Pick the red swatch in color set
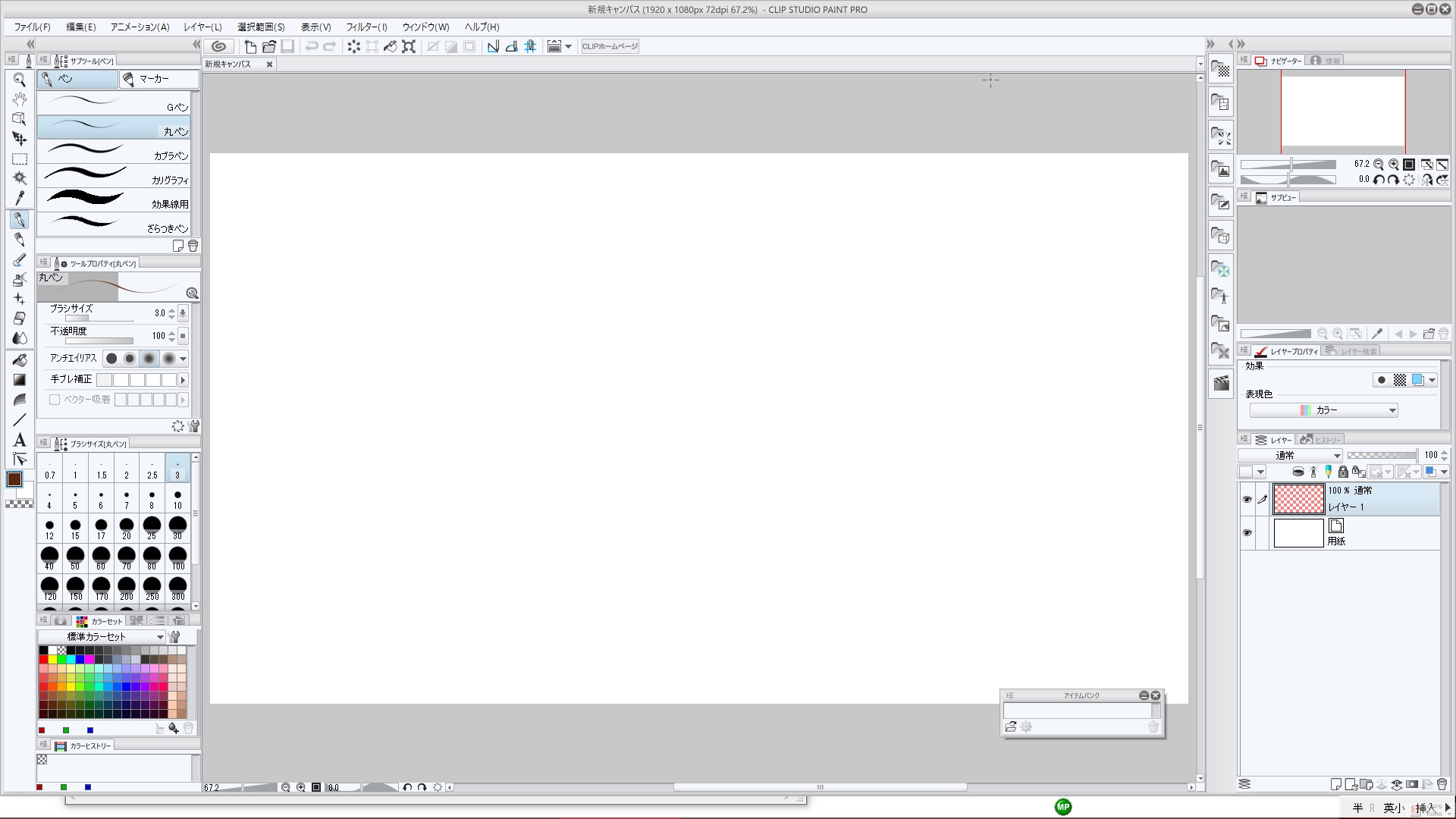The image size is (1456, 819). [43, 660]
